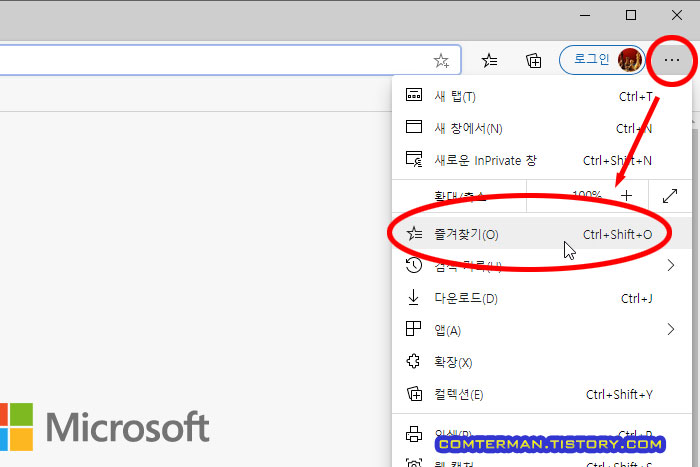Click the Ctrl+J shortcut text

637,298
